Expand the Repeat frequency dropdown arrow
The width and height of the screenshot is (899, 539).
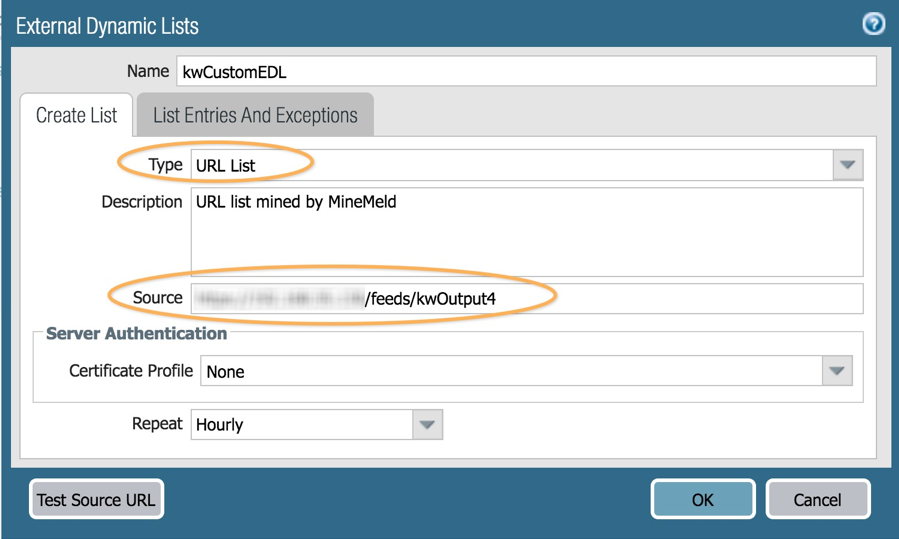pyautogui.click(x=427, y=424)
